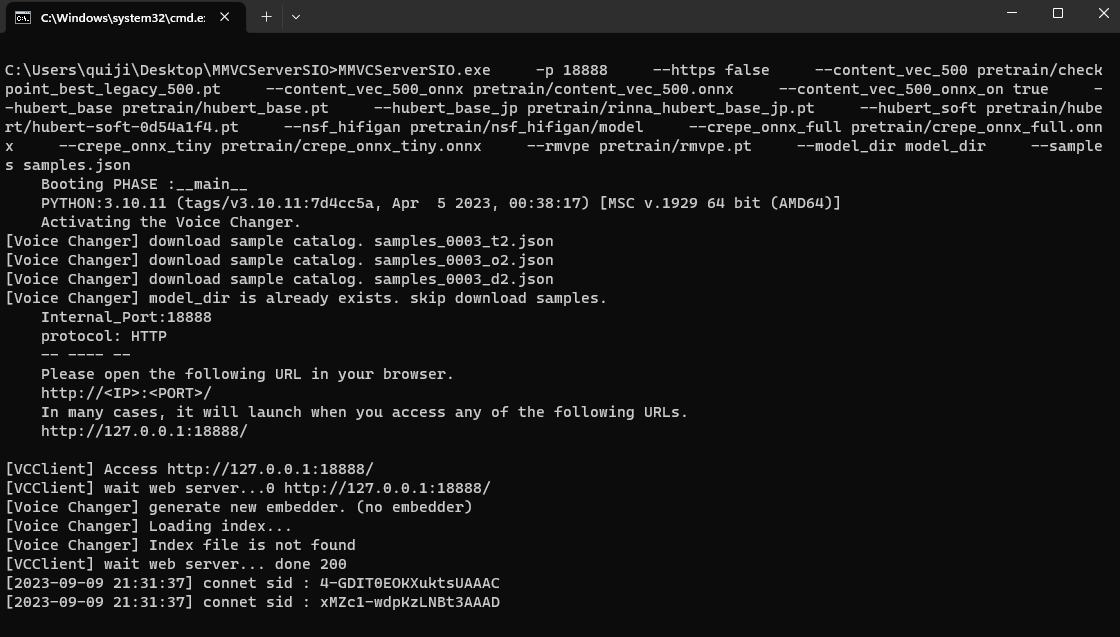The image size is (1120, 637).
Task: Click the link http://127.0.0.1:18888/
Action: coord(142,430)
